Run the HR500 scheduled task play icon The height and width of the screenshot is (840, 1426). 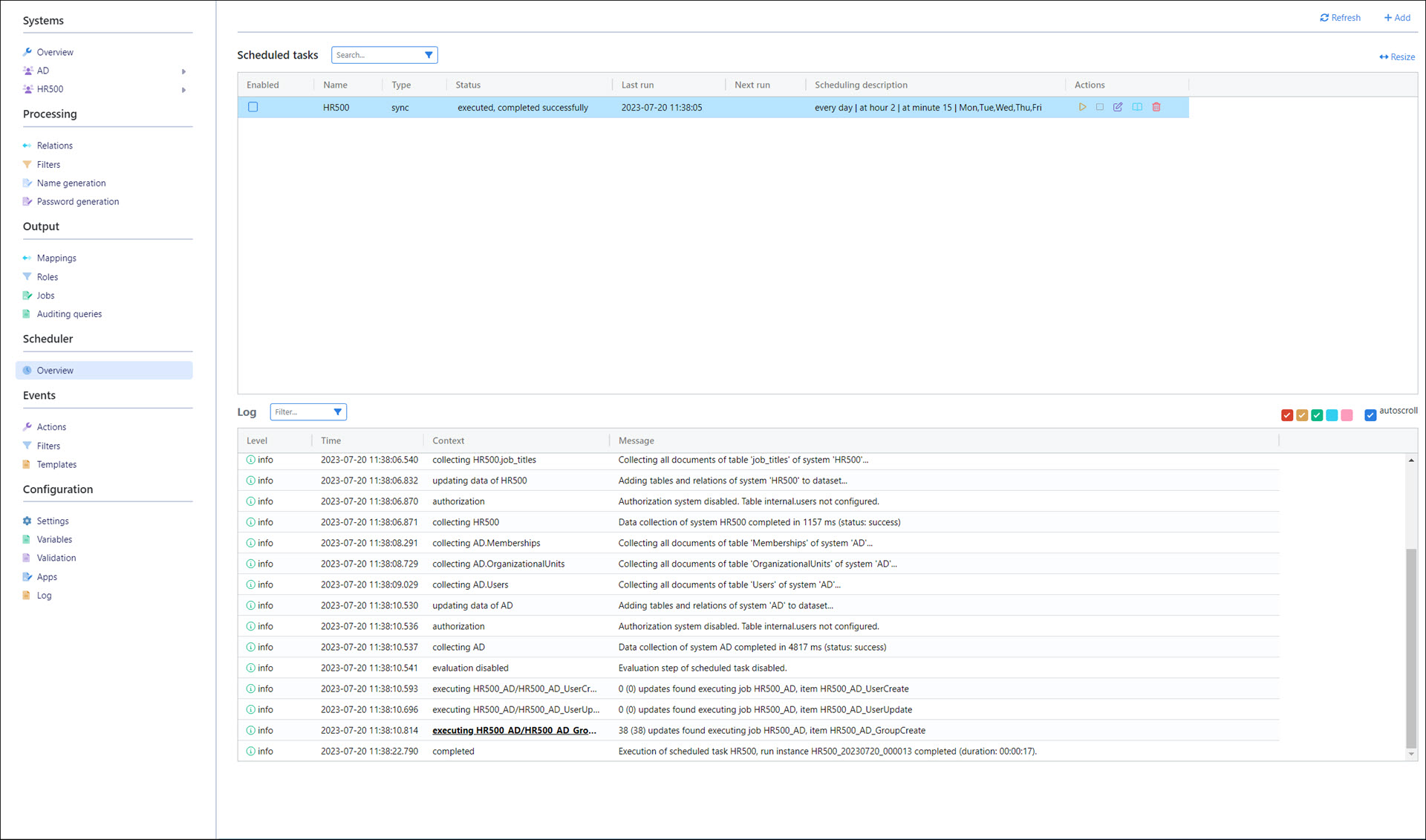pyautogui.click(x=1082, y=107)
